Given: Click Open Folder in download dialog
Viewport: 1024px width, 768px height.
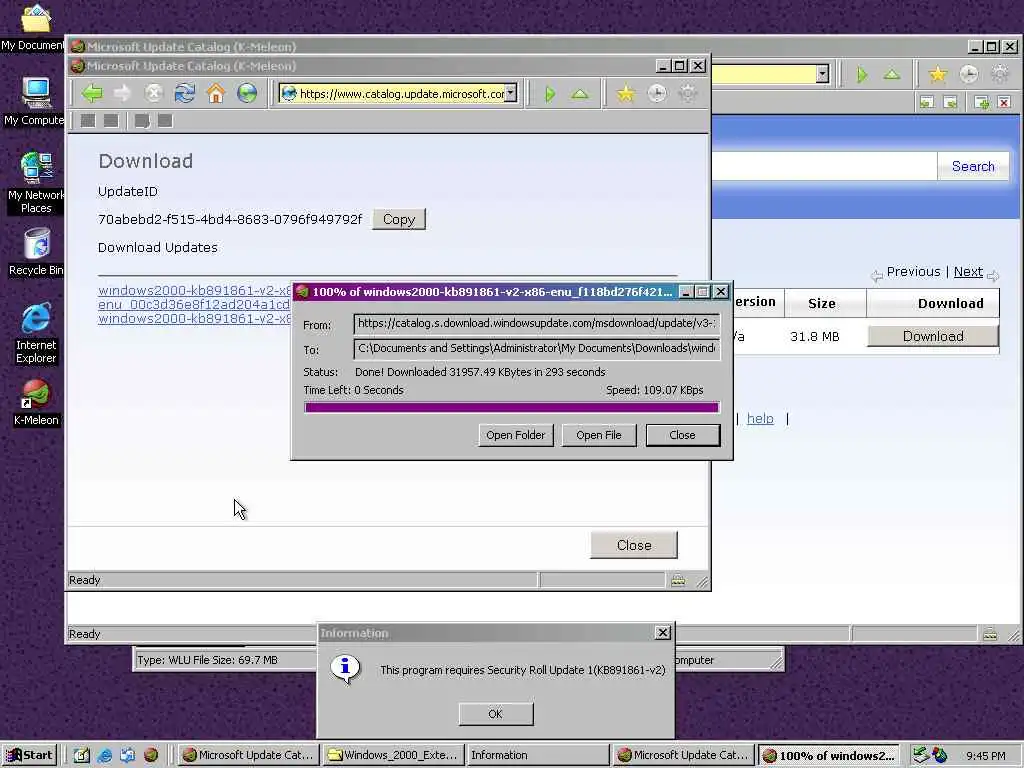Looking at the screenshot, I should pos(515,435).
